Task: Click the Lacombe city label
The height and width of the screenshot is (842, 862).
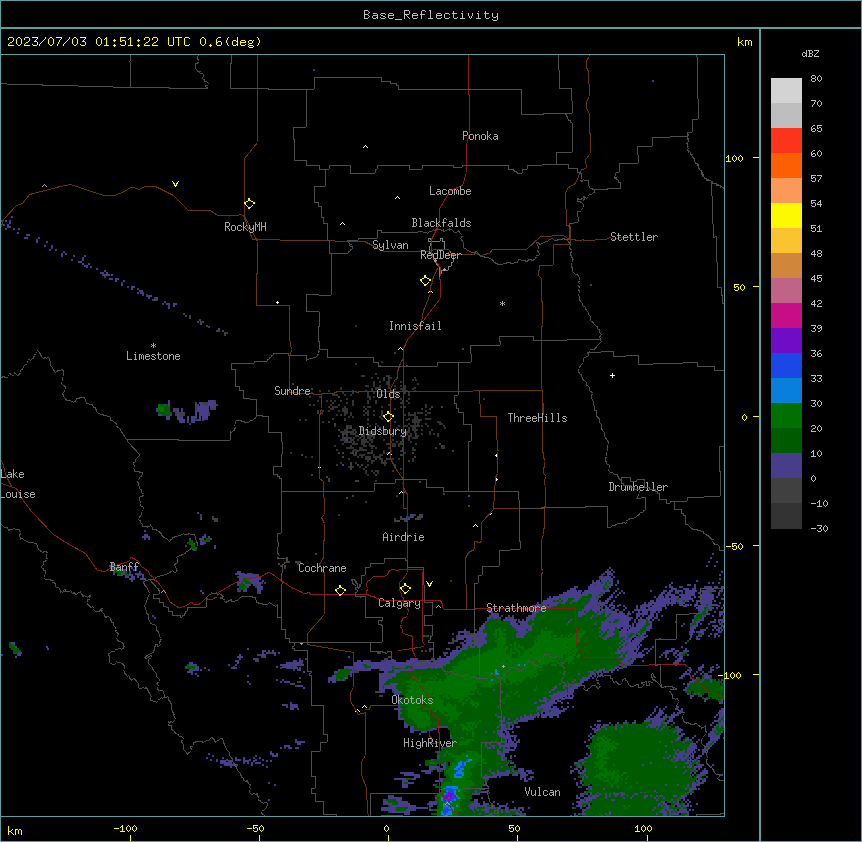Action: pos(450,191)
